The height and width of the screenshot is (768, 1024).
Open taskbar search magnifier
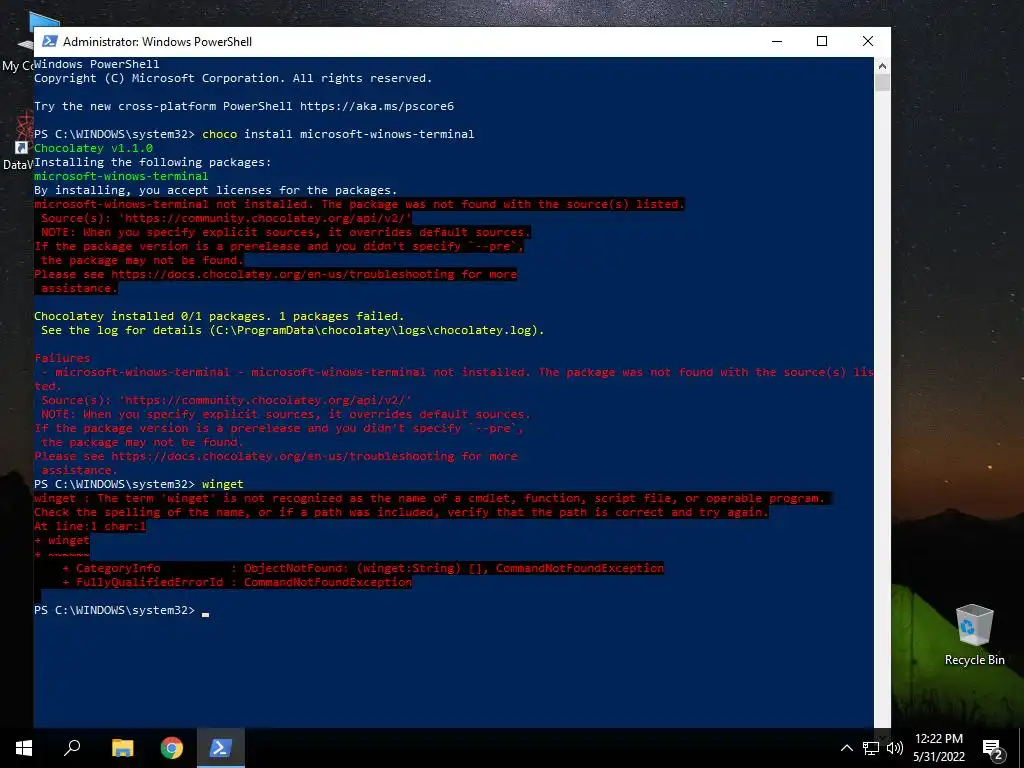[x=72, y=748]
